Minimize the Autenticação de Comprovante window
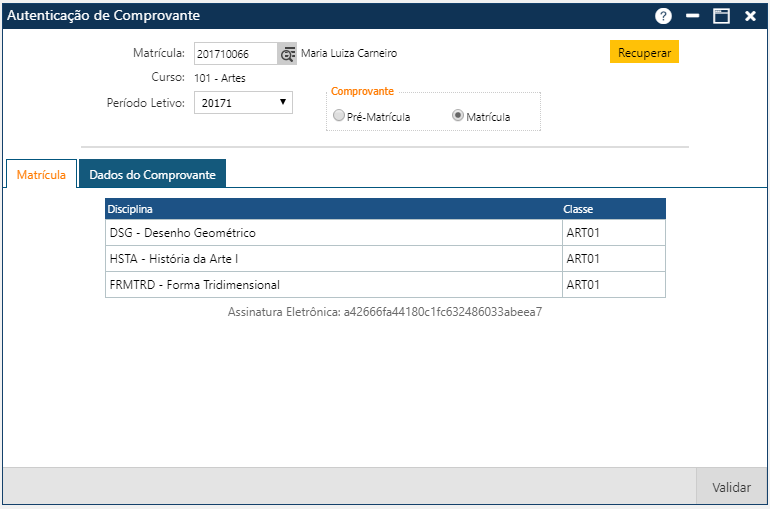The height and width of the screenshot is (509, 770). (692, 16)
